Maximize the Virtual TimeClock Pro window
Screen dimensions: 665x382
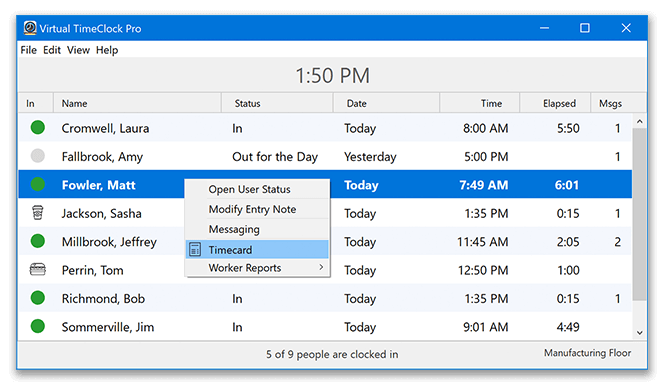[x=585, y=28]
